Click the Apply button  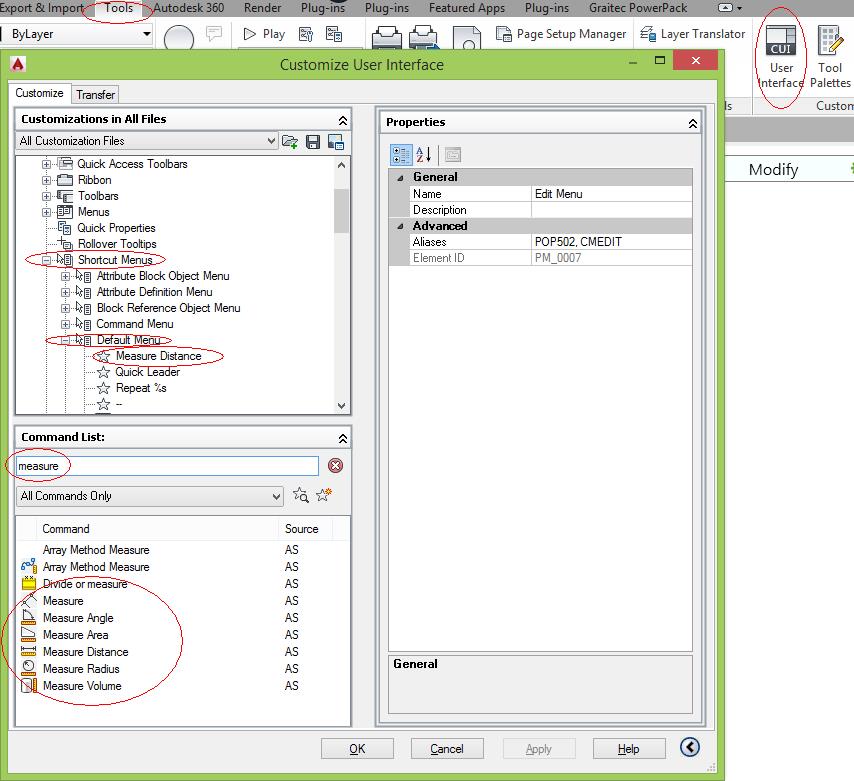click(x=539, y=749)
